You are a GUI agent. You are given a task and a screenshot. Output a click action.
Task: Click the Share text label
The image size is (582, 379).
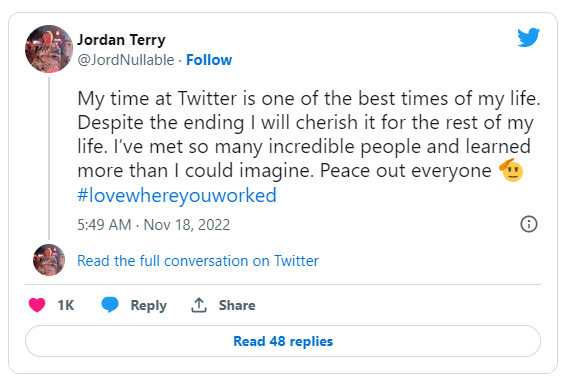coord(237,305)
